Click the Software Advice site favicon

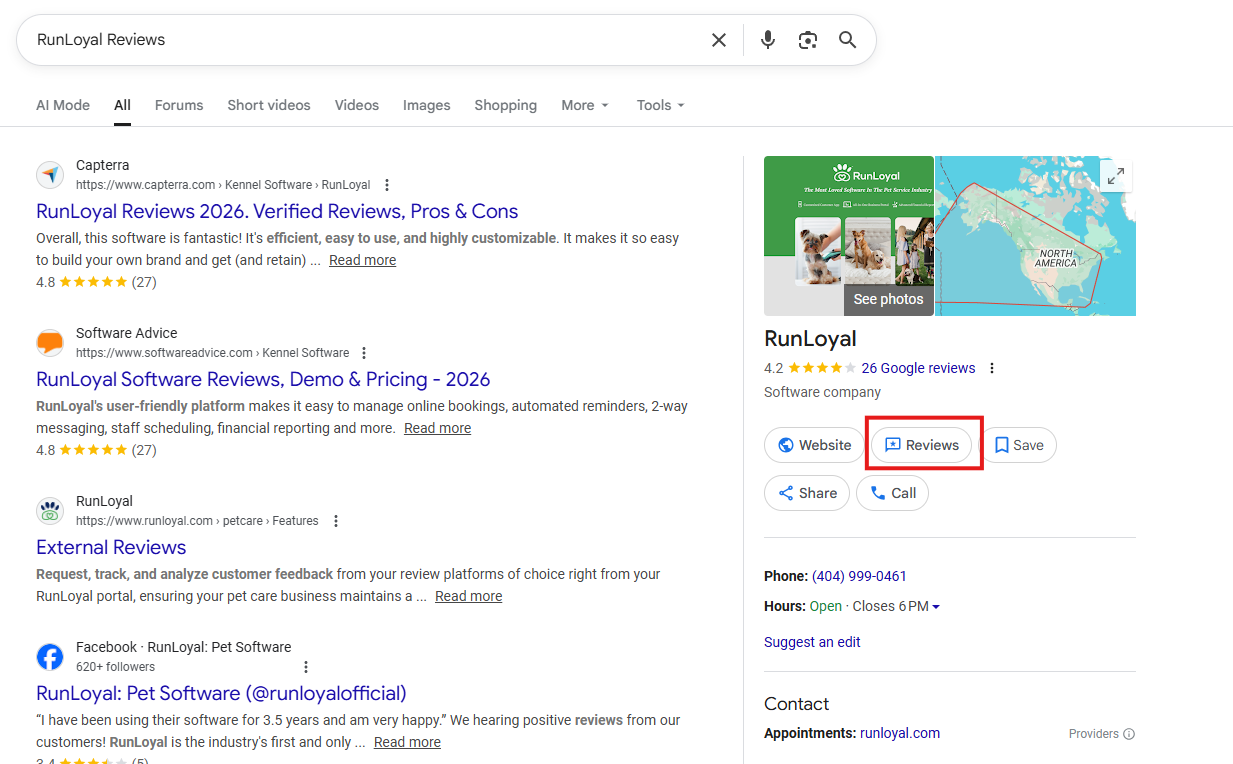pyautogui.click(x=50, y=343)
